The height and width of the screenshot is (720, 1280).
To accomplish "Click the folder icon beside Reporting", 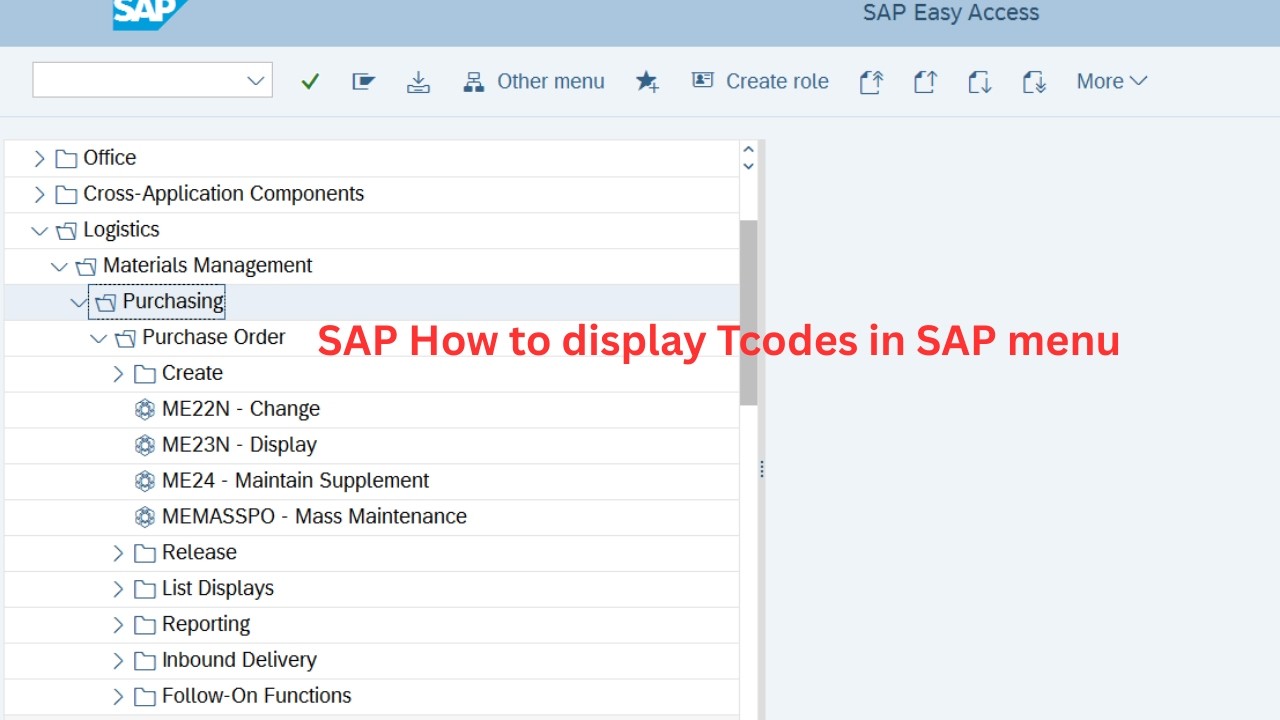I will [x=145, y=625].
